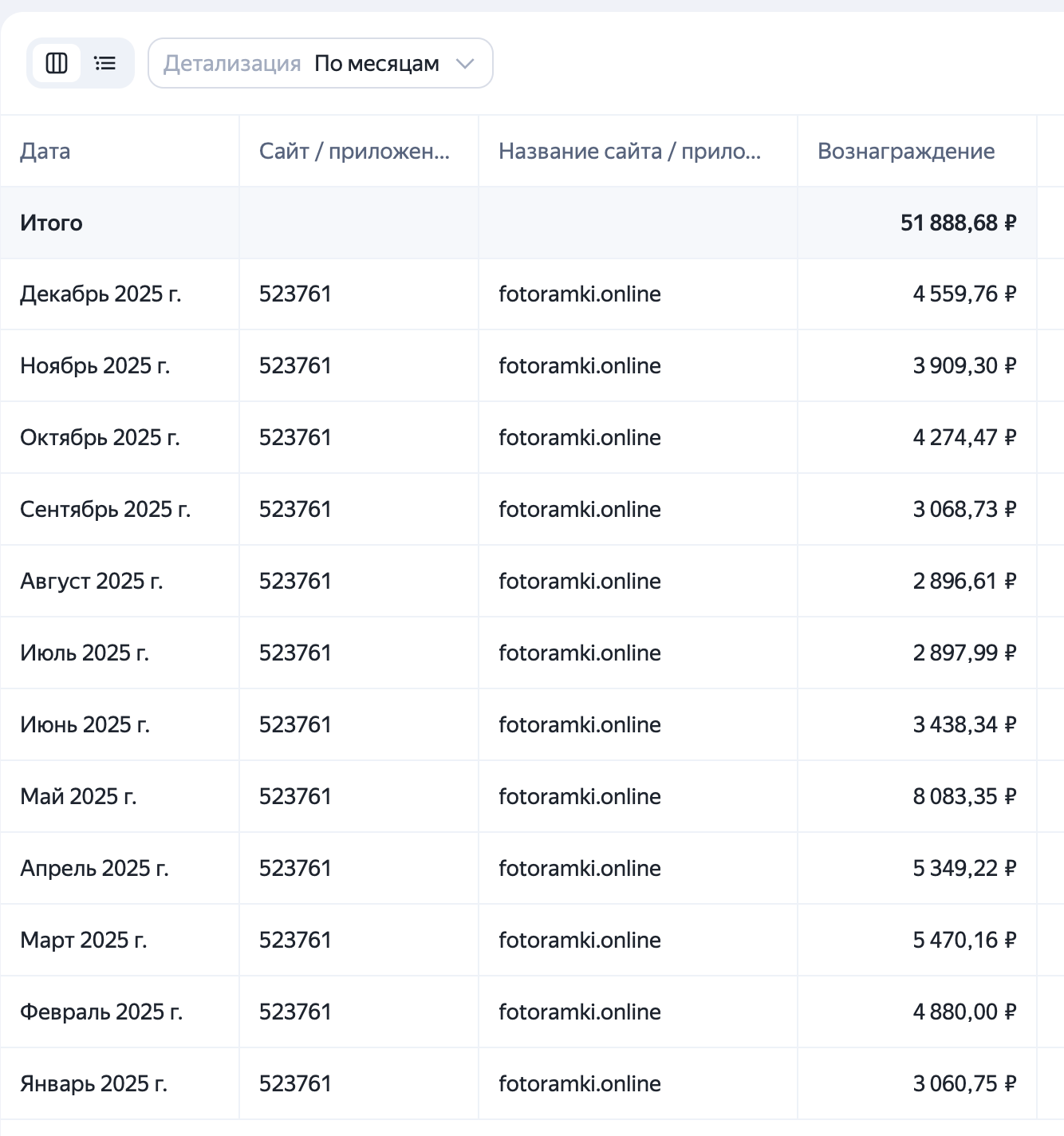Click the 5 470,16 ₽ March reward
Screen dimensions: 1064x1136
[x=964, y=941]
